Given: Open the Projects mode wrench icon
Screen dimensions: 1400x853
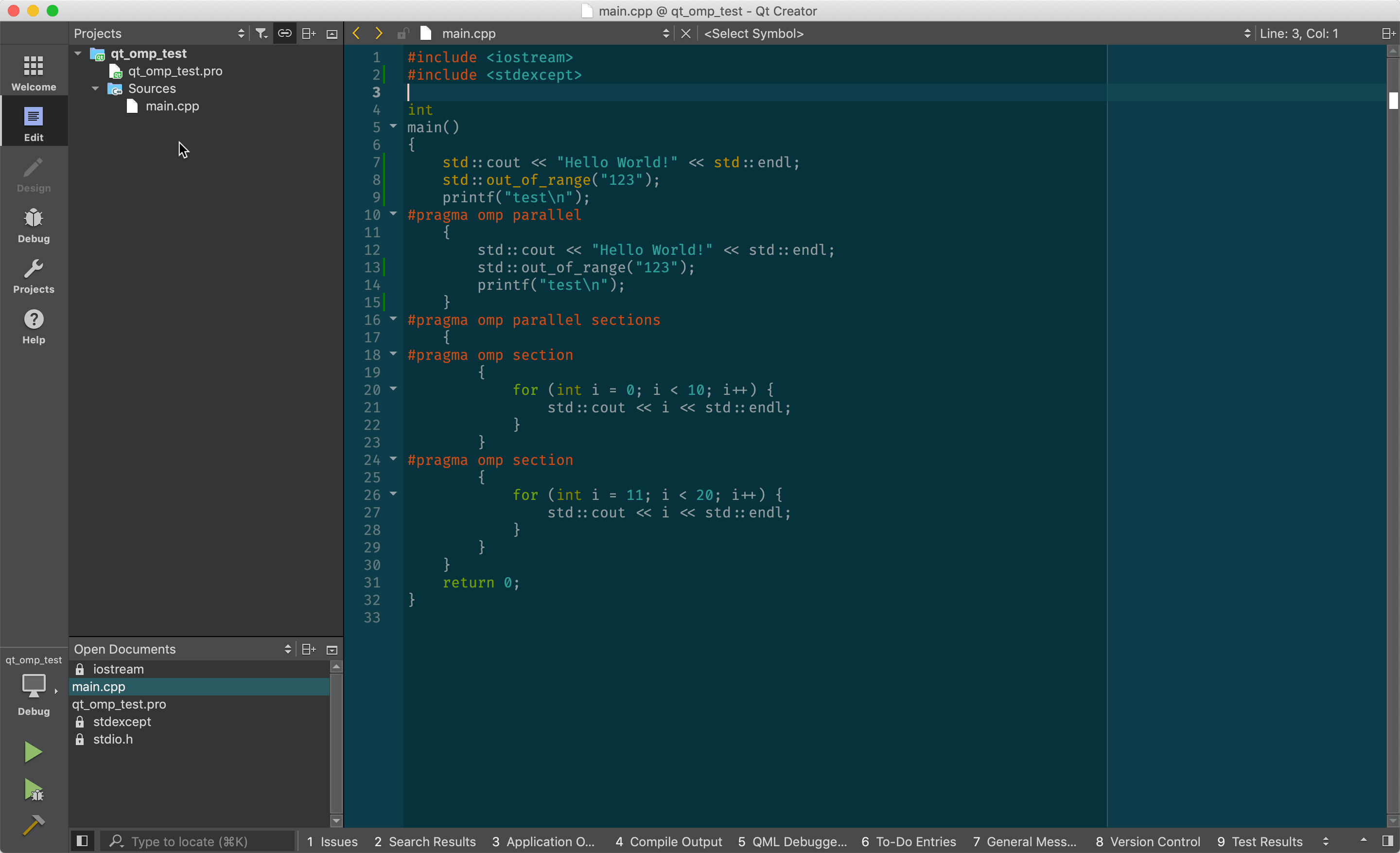Looking at the screenshot, I should [34, 275].
